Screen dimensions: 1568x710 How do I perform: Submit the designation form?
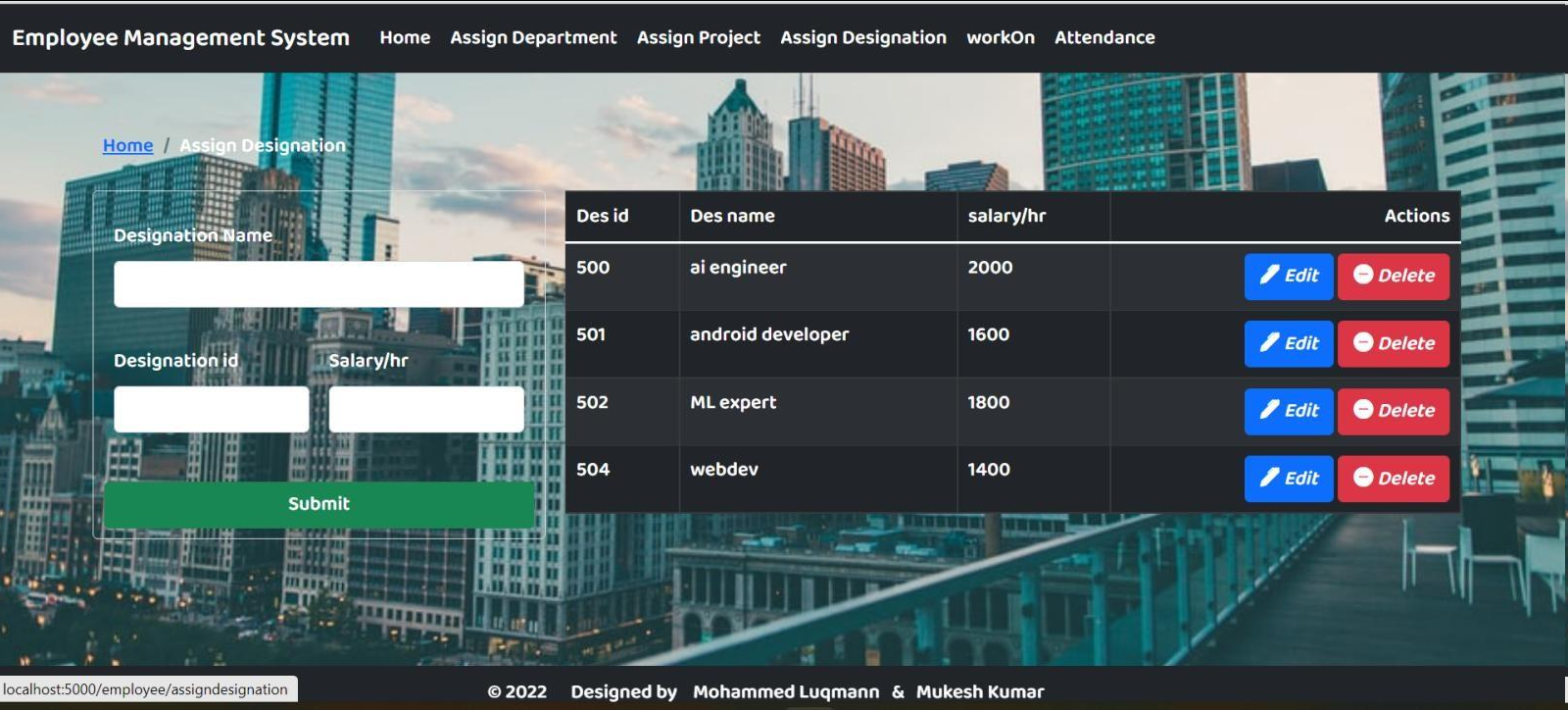(x=318, y=504)
